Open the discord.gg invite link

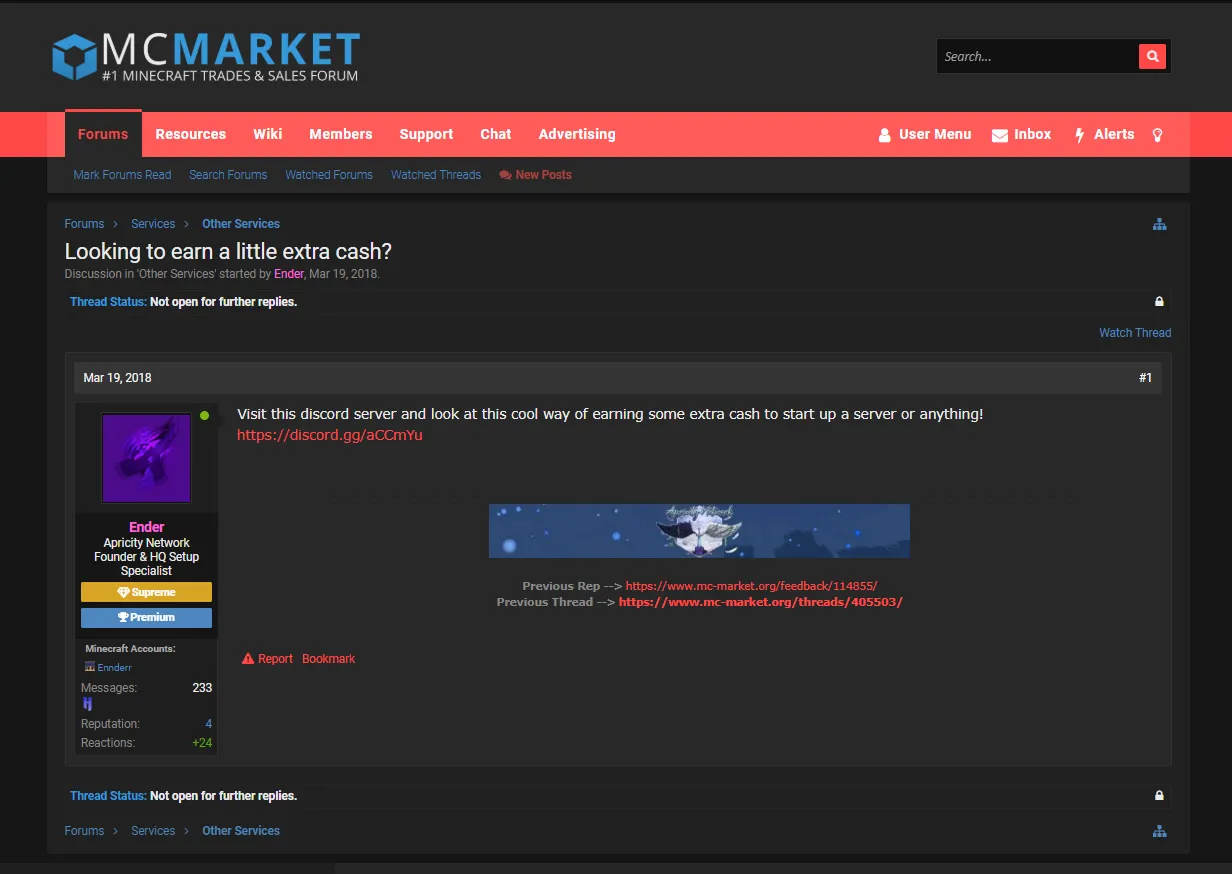[329, 435]
